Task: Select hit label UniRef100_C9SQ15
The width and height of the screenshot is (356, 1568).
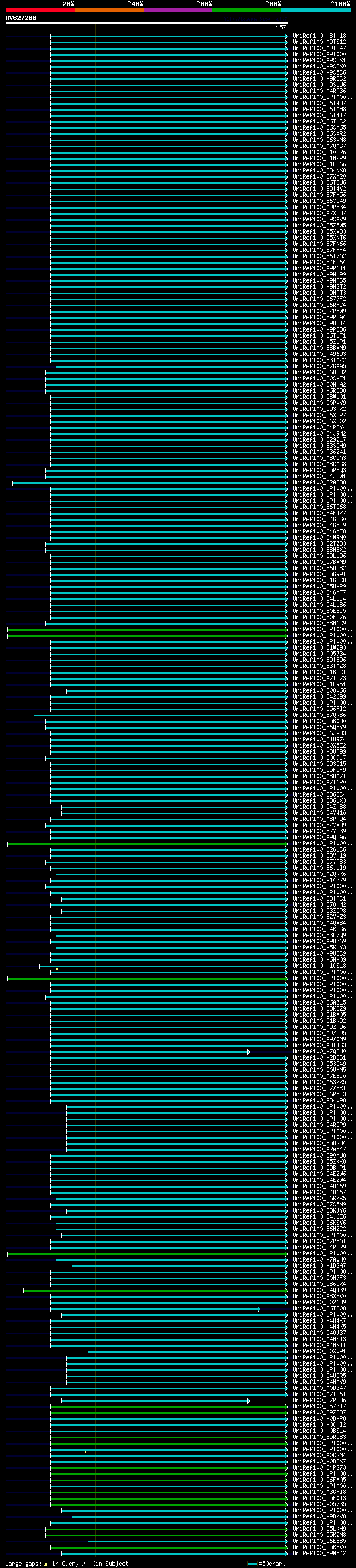Action: click(319, 764)
